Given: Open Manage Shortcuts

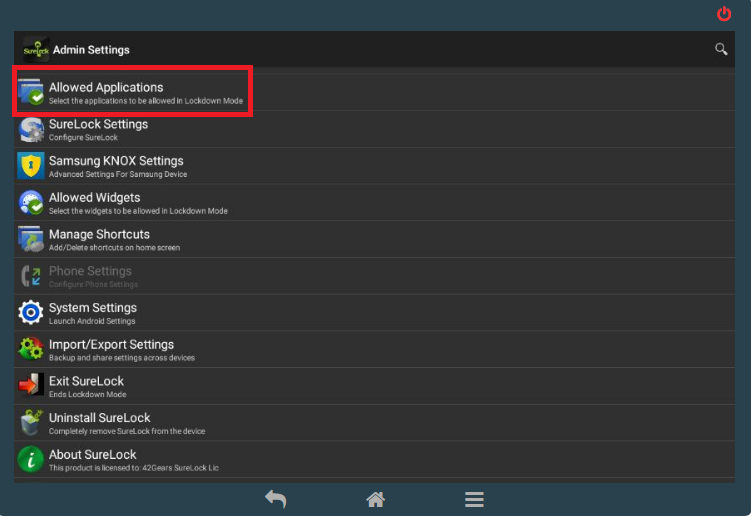Looking at the screenshot, I should coord(374,239).
